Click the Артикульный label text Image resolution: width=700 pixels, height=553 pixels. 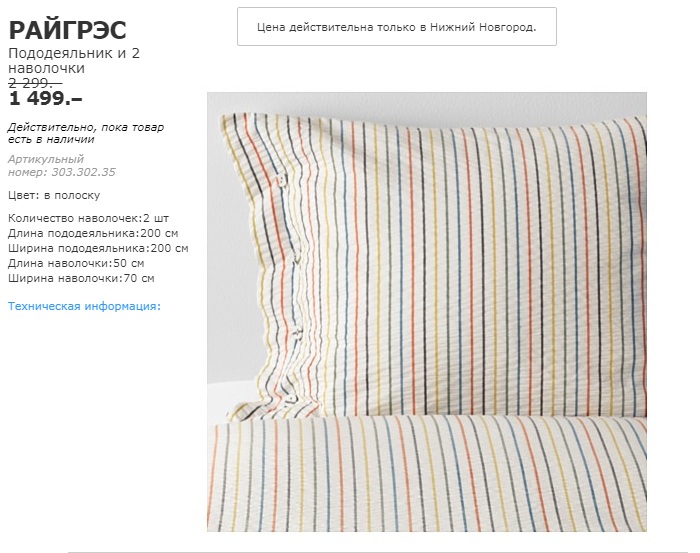click(x=46, y=159)
